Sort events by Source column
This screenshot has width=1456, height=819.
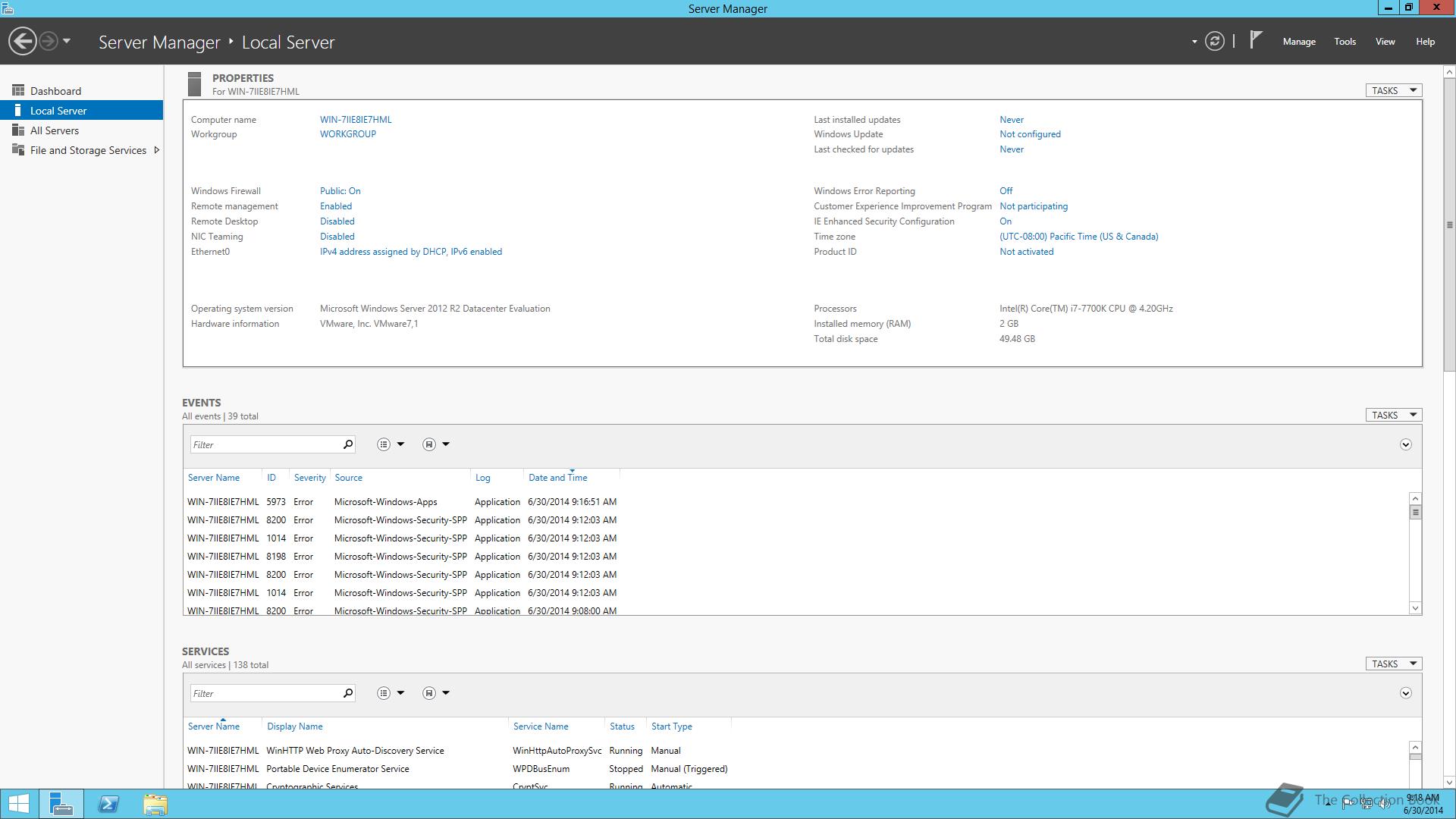click(x=349, y=478)
